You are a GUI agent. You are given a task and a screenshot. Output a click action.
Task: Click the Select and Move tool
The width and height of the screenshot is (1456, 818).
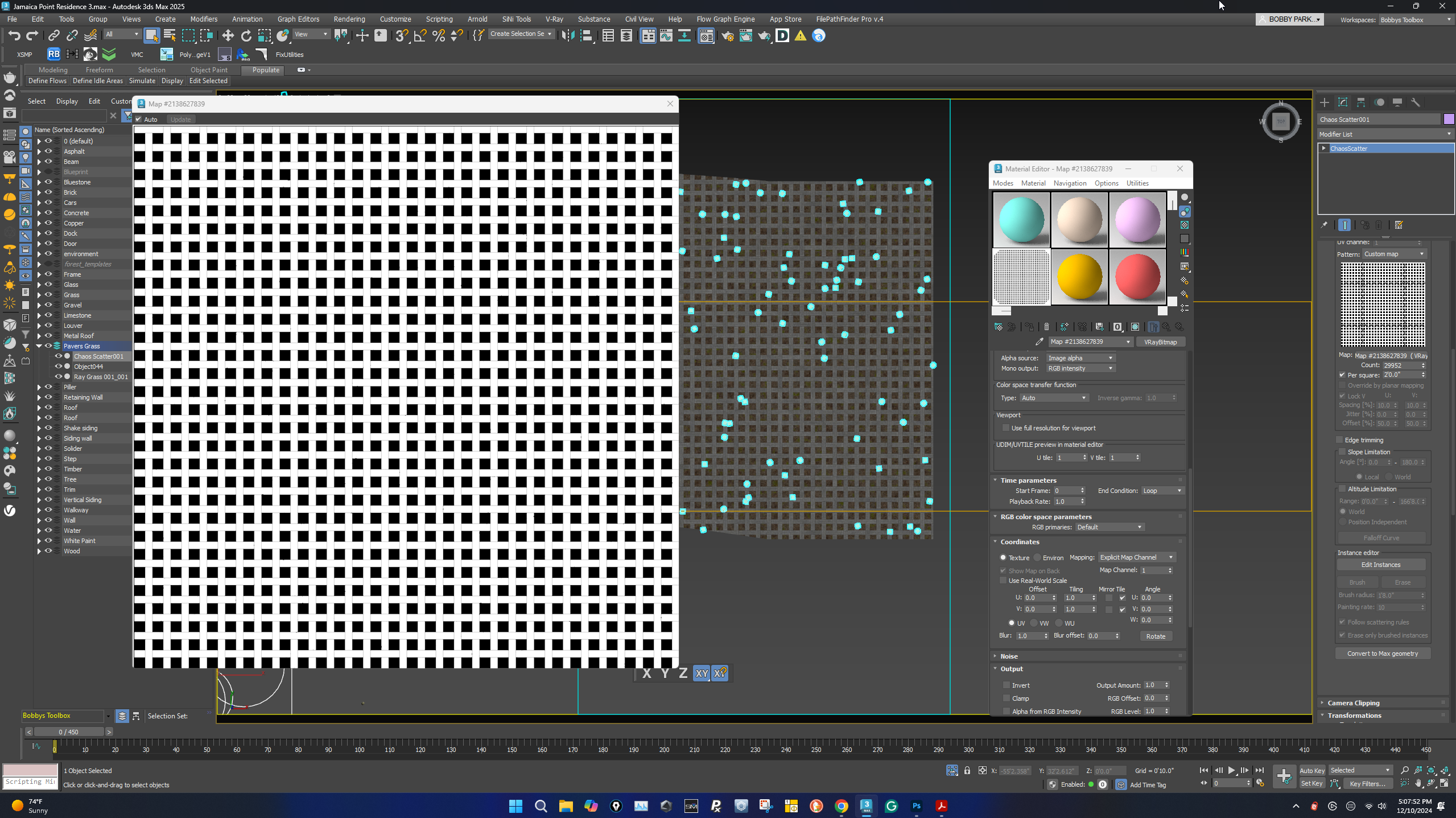(x=228, y=36)
